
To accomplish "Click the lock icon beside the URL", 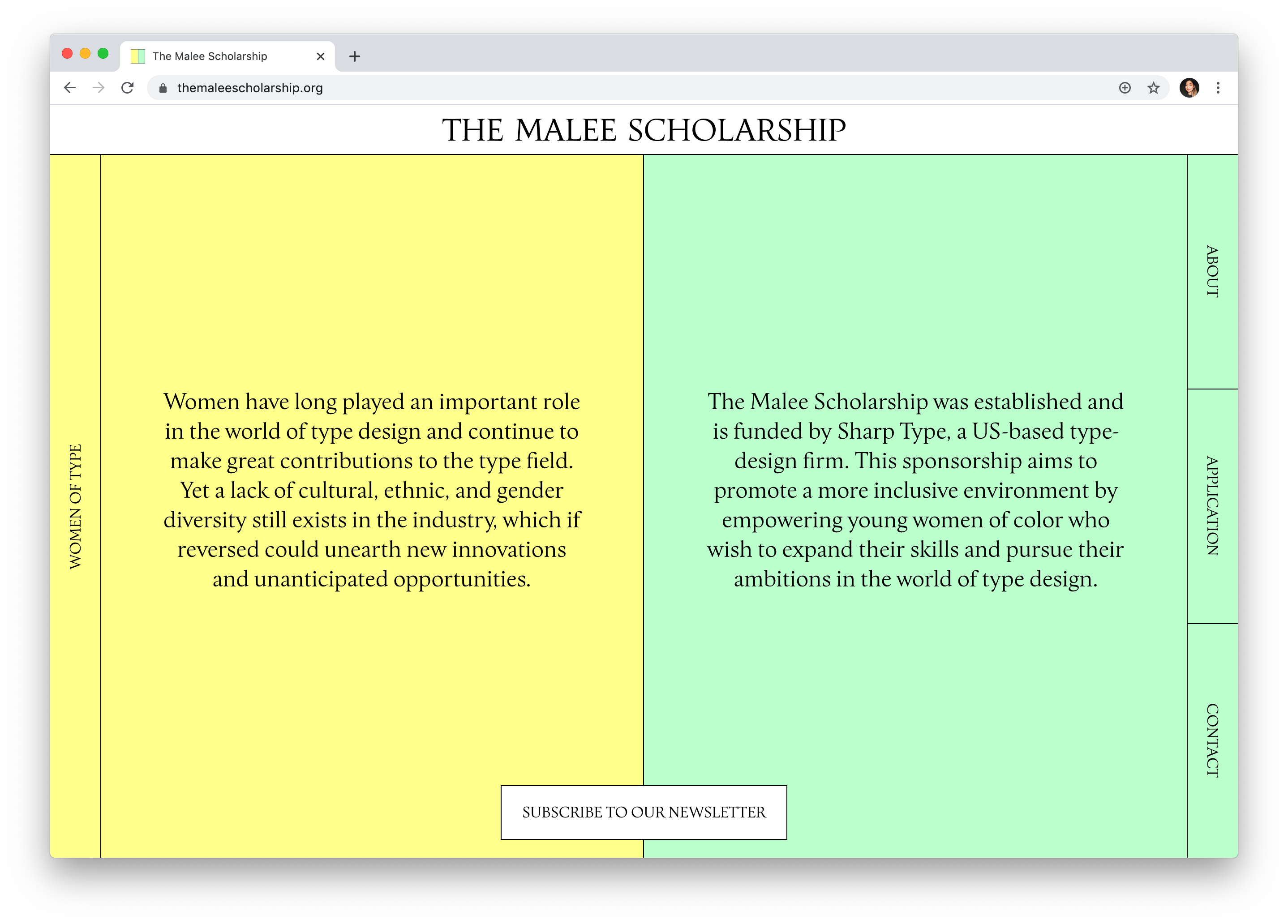I will coord(163,88).
